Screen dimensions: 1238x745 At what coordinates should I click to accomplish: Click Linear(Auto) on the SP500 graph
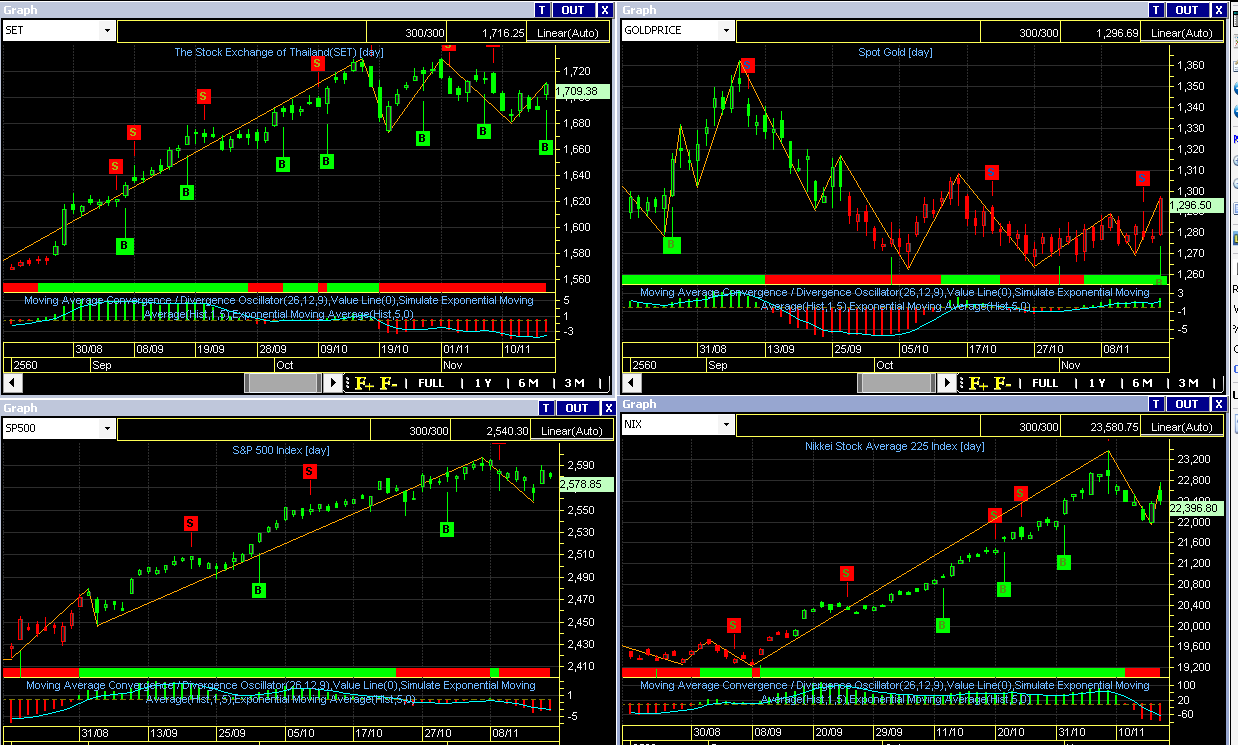[x=570, y=431]
